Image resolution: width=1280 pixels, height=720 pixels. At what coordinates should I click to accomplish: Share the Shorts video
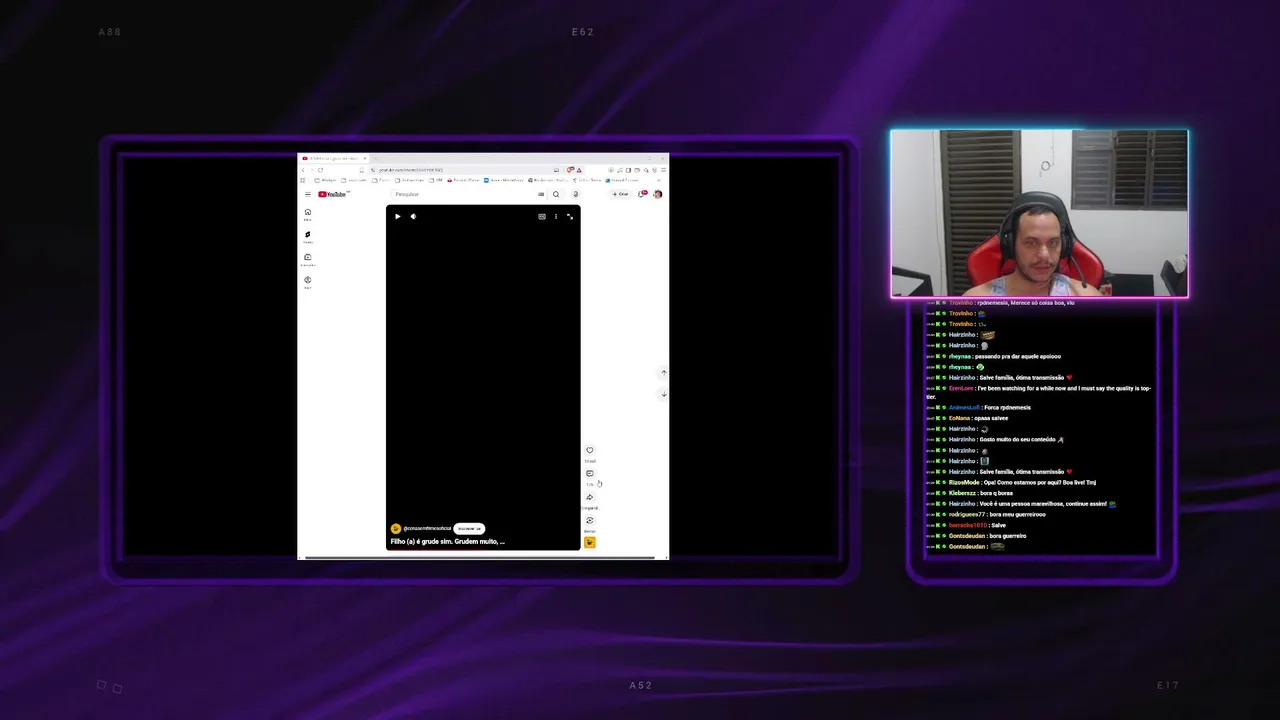click(x=590, y=497)
